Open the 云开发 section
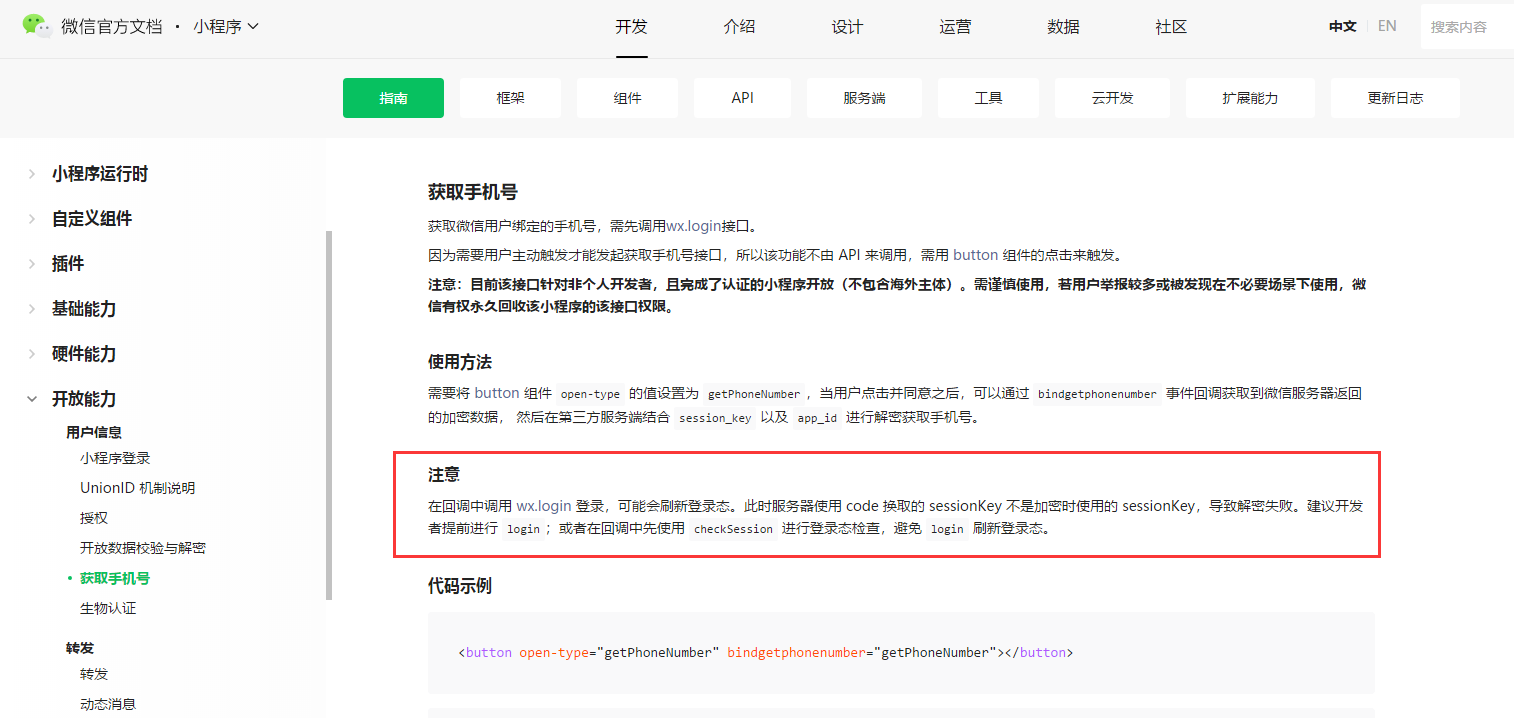The image size is (1514, 718). (x=1112, y=97)
